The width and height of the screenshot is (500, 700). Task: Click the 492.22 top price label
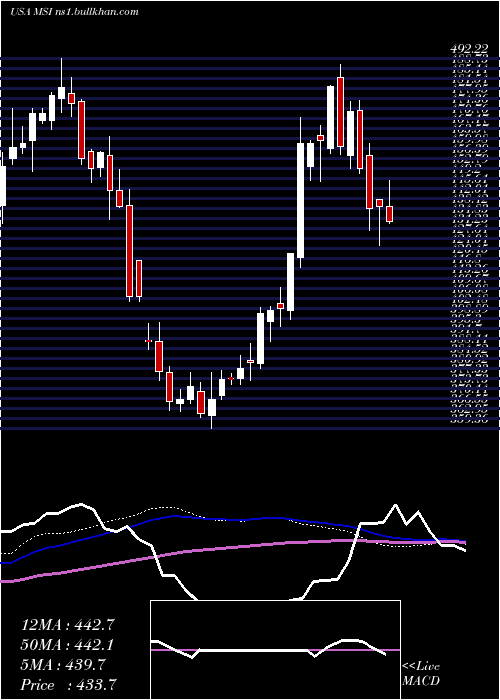point(467,51)
